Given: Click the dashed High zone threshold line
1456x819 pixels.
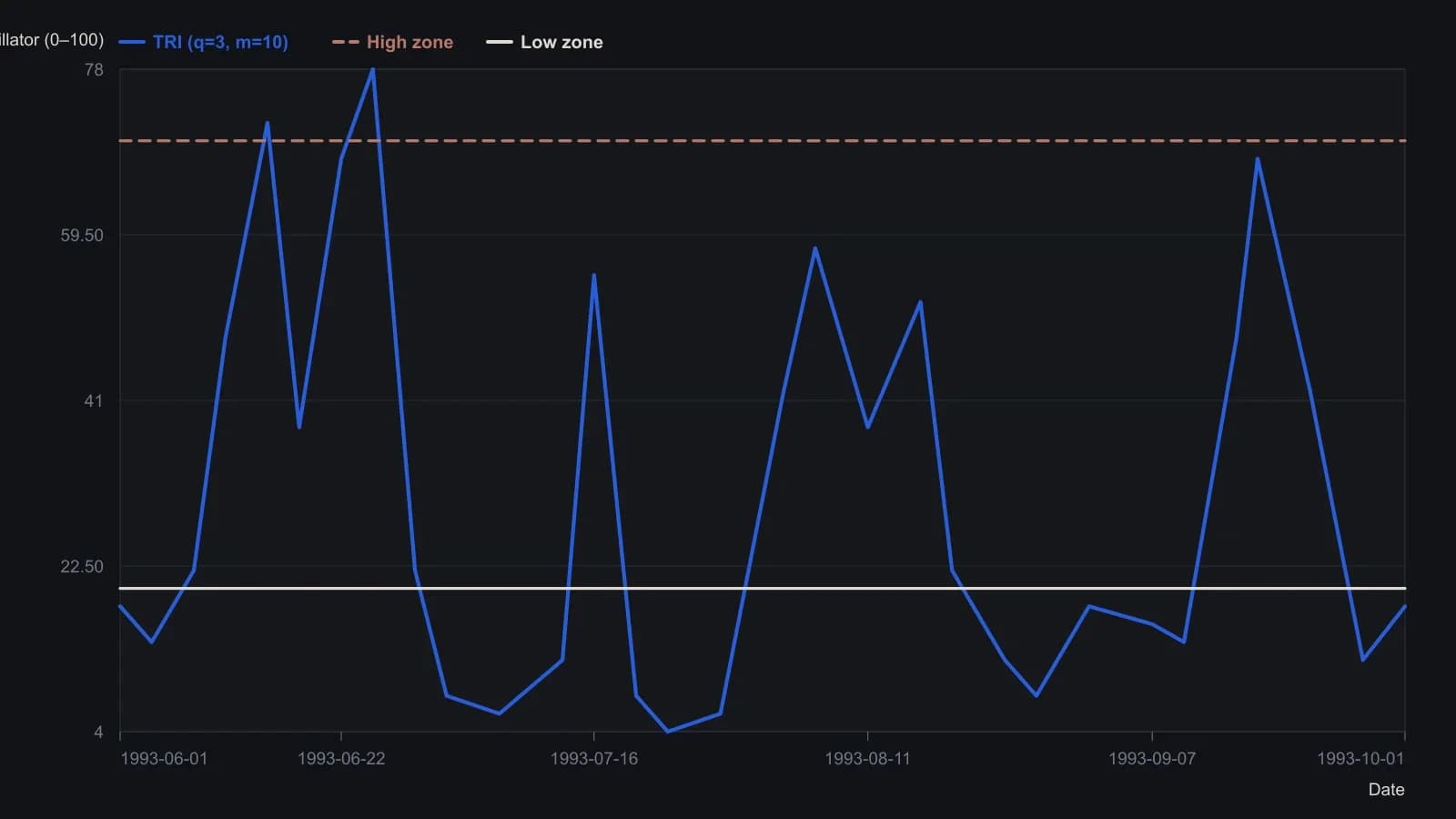Looking at the screenshot, I should [x=763, y=141].
